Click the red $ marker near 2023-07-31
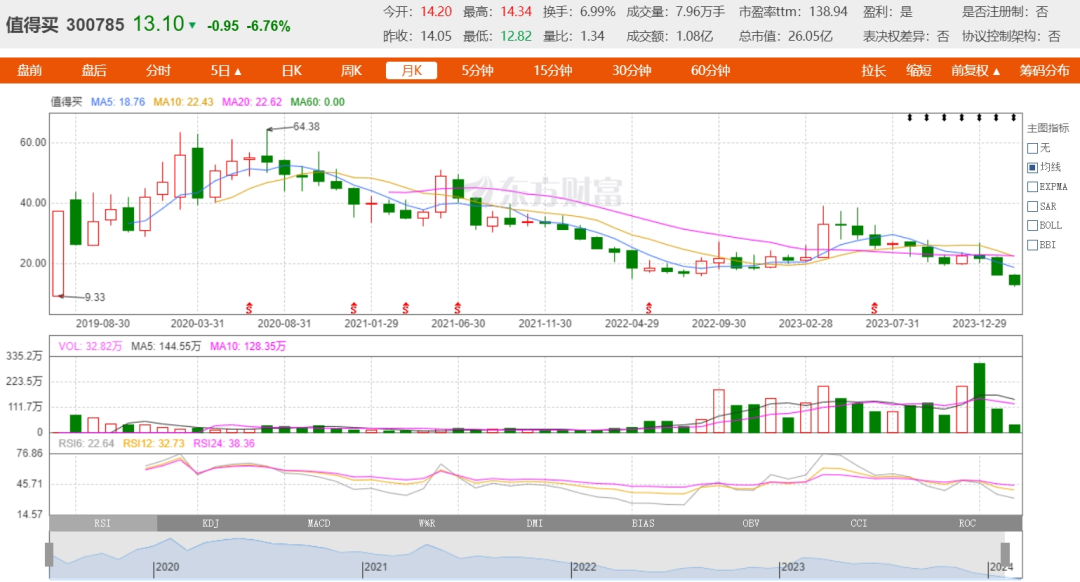Viewport: 1080px width, 582px height. [876, 306]
